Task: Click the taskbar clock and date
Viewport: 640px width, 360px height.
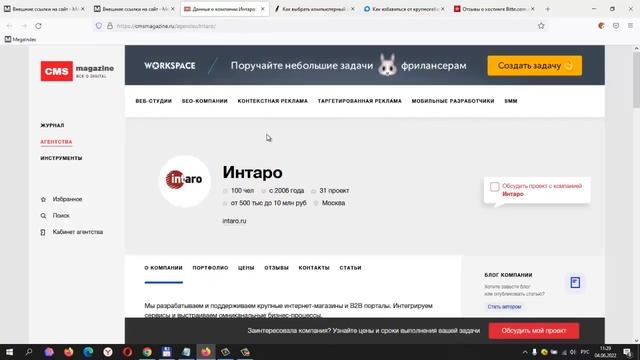Action: pos(605,352)
